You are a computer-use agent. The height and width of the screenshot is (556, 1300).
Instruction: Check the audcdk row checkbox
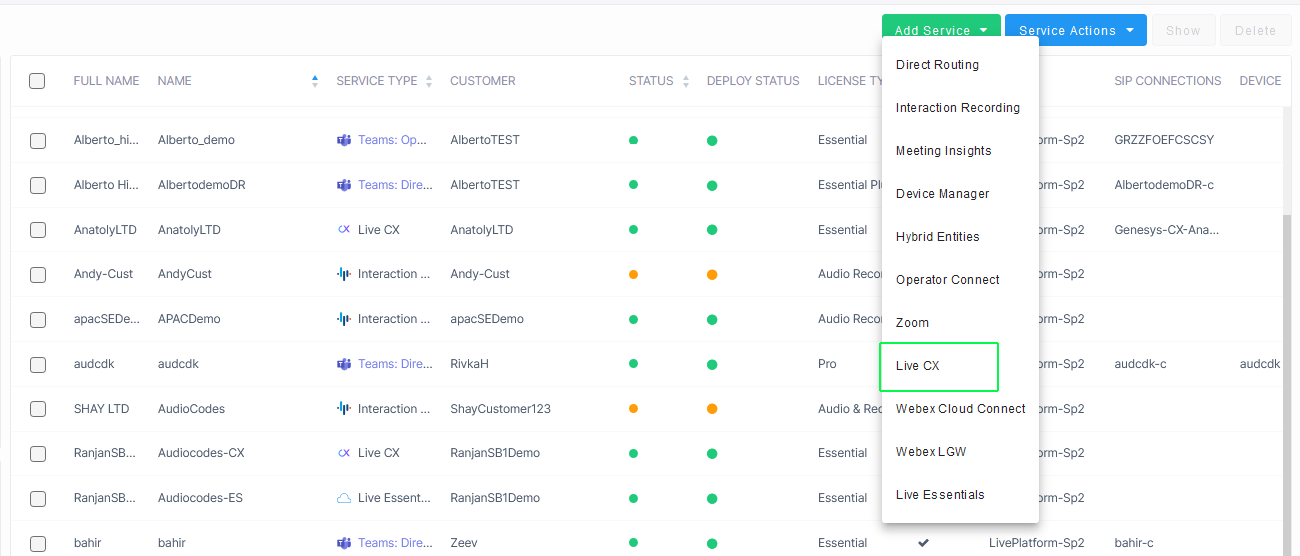point(38,365)
